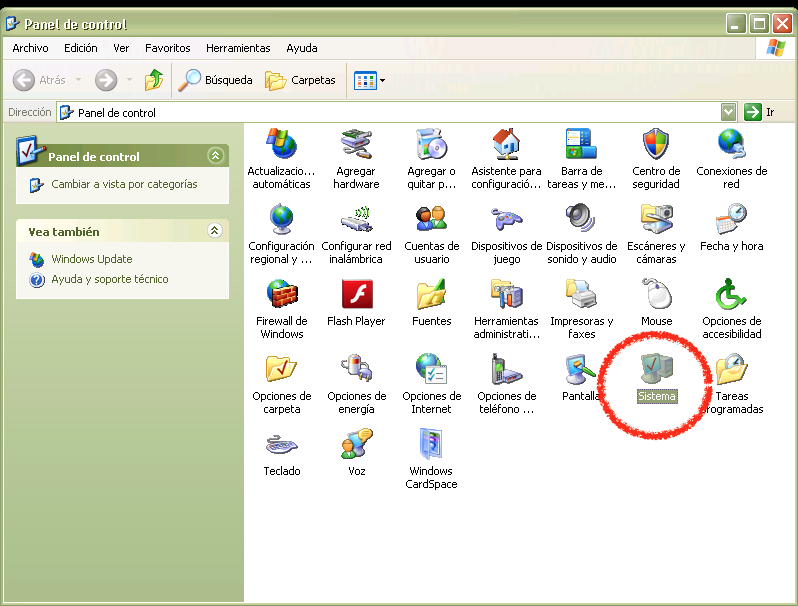This screenshot has height=606, width=798.
Task: Open Opciones de energía icon
Action: click(x=356, y=368)
